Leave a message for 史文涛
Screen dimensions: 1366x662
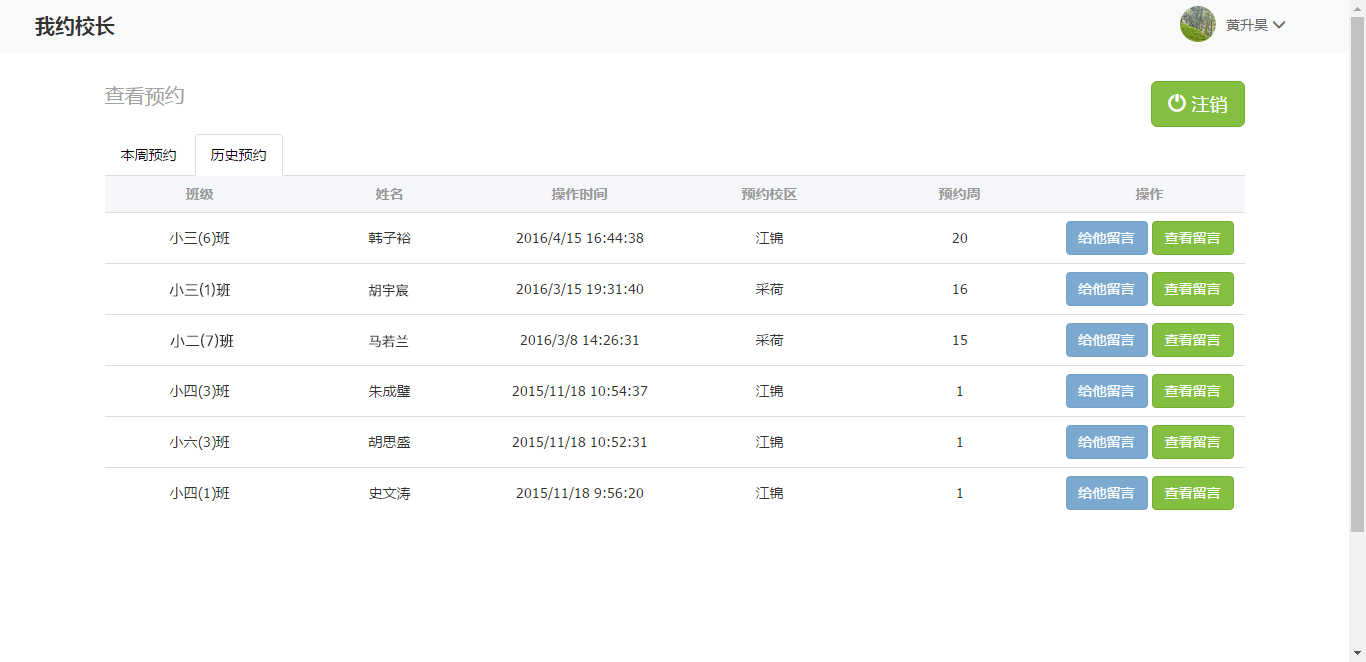(1106, 493)
